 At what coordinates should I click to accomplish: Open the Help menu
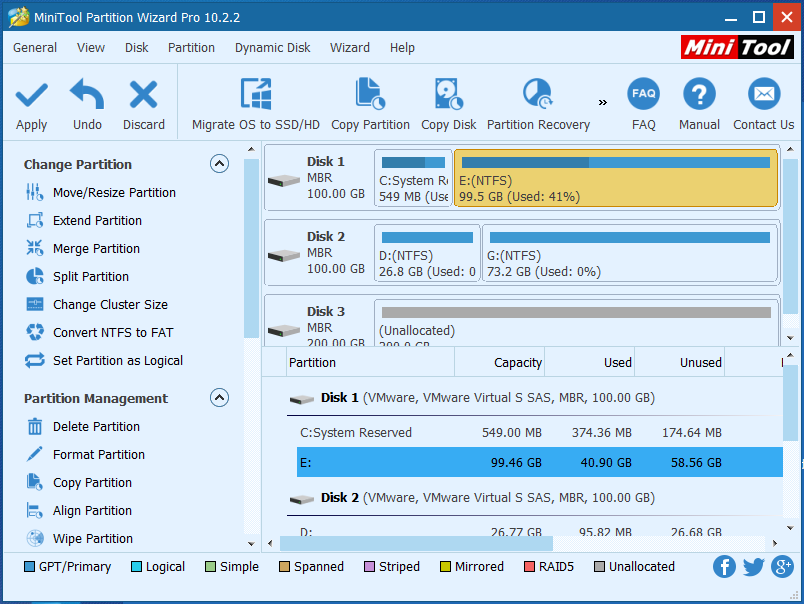[402, 48]
